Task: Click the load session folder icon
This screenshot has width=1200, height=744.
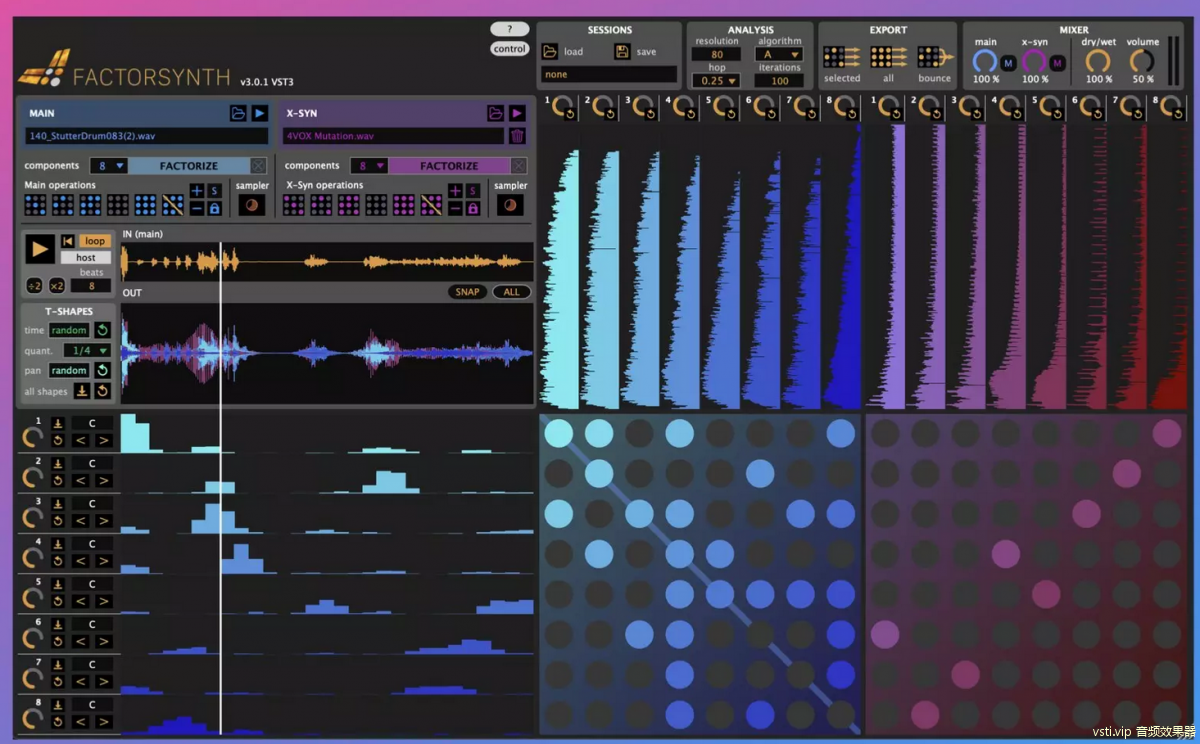Action: [550, 51]
